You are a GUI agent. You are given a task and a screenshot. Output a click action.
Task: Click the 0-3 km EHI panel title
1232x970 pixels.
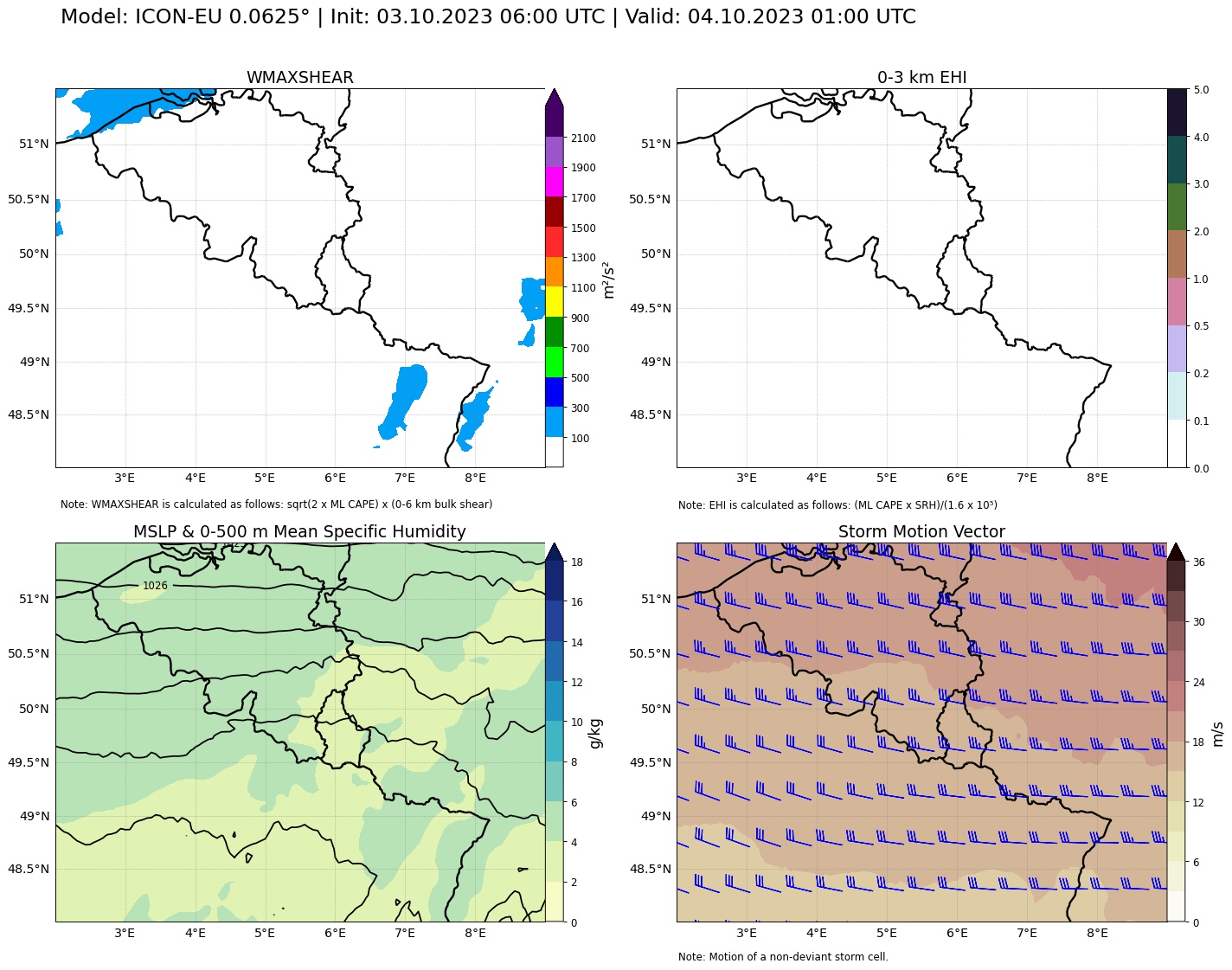click(x=922, y=78)
